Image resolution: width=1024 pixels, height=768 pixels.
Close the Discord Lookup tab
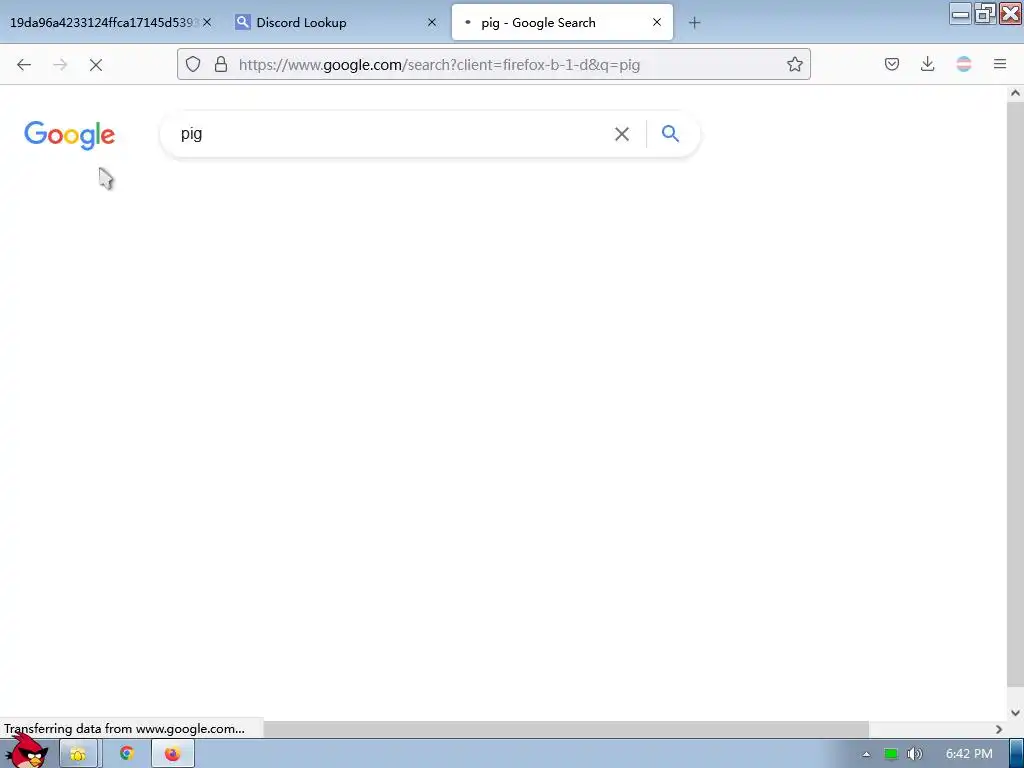click(x=432, y=22)
